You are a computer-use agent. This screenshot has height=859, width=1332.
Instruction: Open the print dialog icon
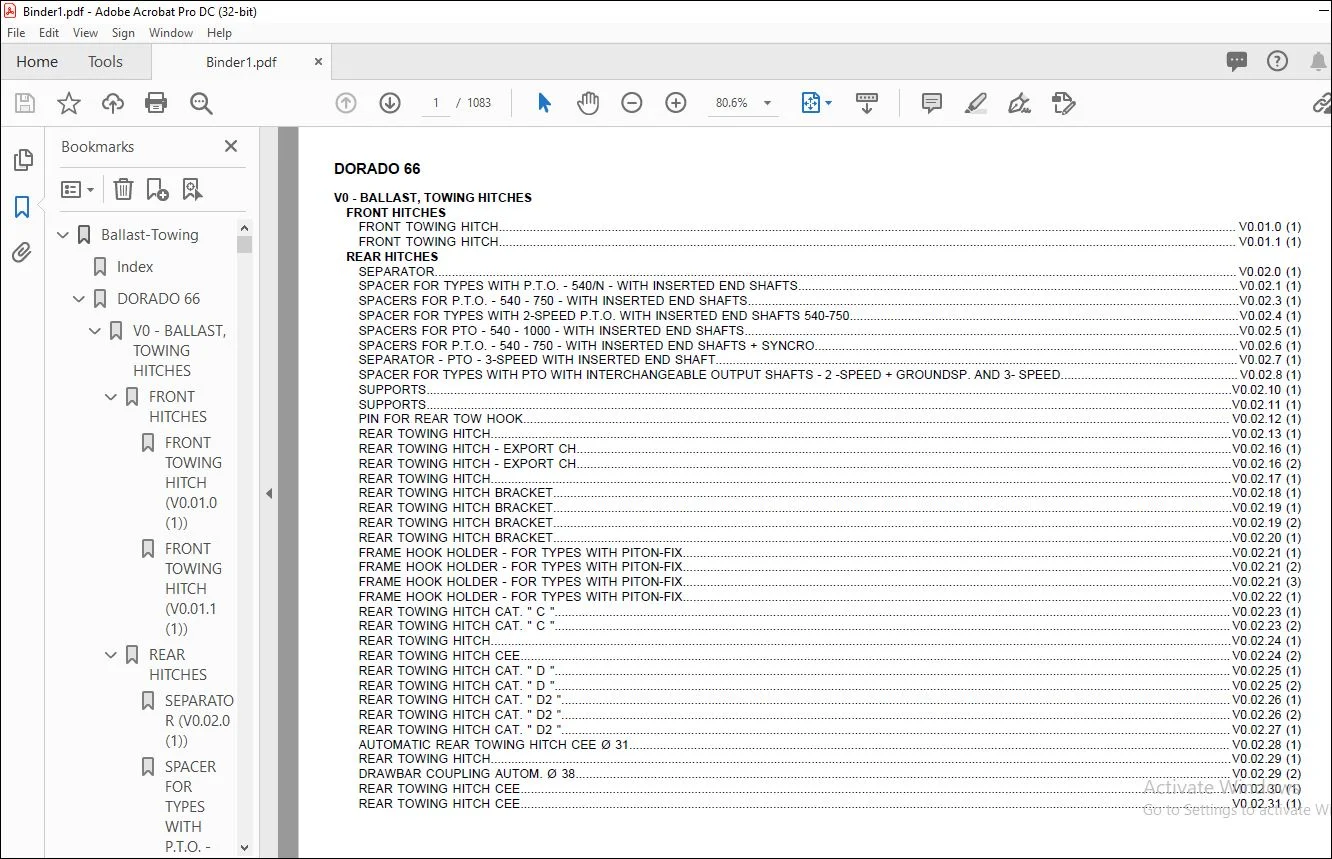(x=156, y=103)
